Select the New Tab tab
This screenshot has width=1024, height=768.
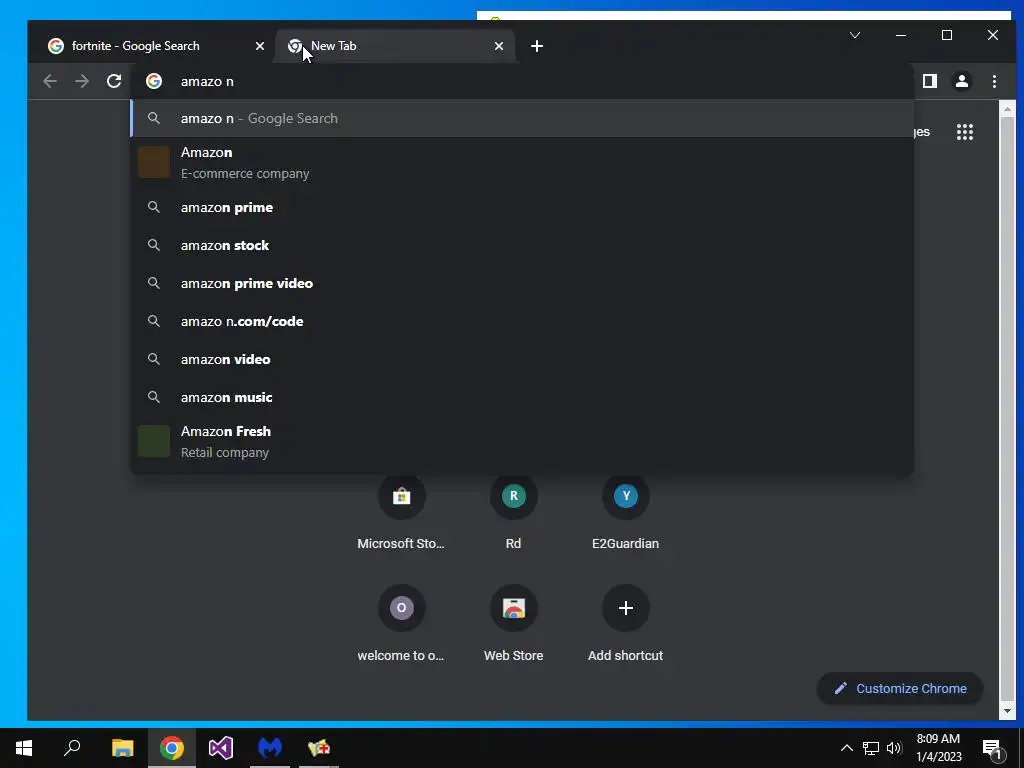[x=395, y=46]
